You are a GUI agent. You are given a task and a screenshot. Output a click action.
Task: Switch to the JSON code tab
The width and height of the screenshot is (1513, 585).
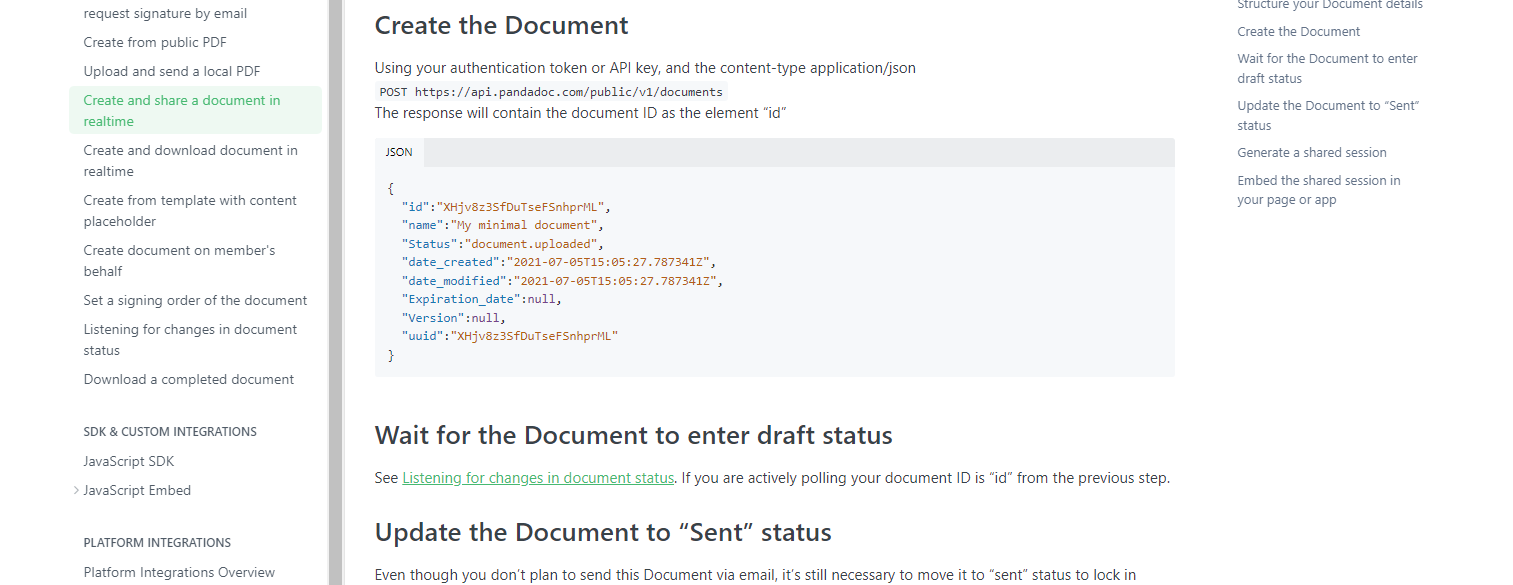[399, 151]
